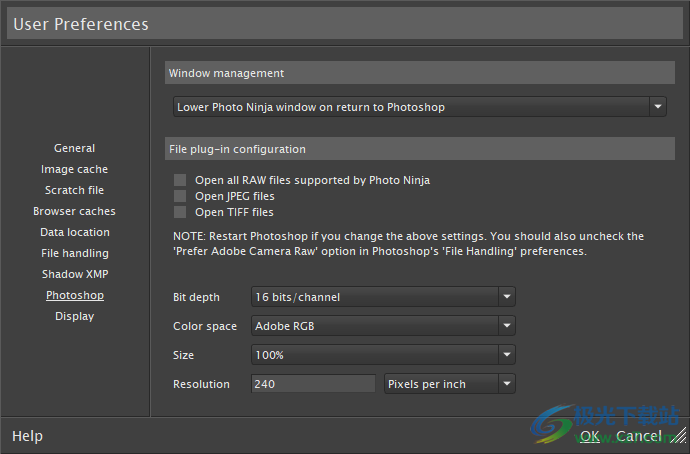This screenshot has width=690, height=454.
Task: Toggle Open JPEG files checkbox
Action: point(180,196)
